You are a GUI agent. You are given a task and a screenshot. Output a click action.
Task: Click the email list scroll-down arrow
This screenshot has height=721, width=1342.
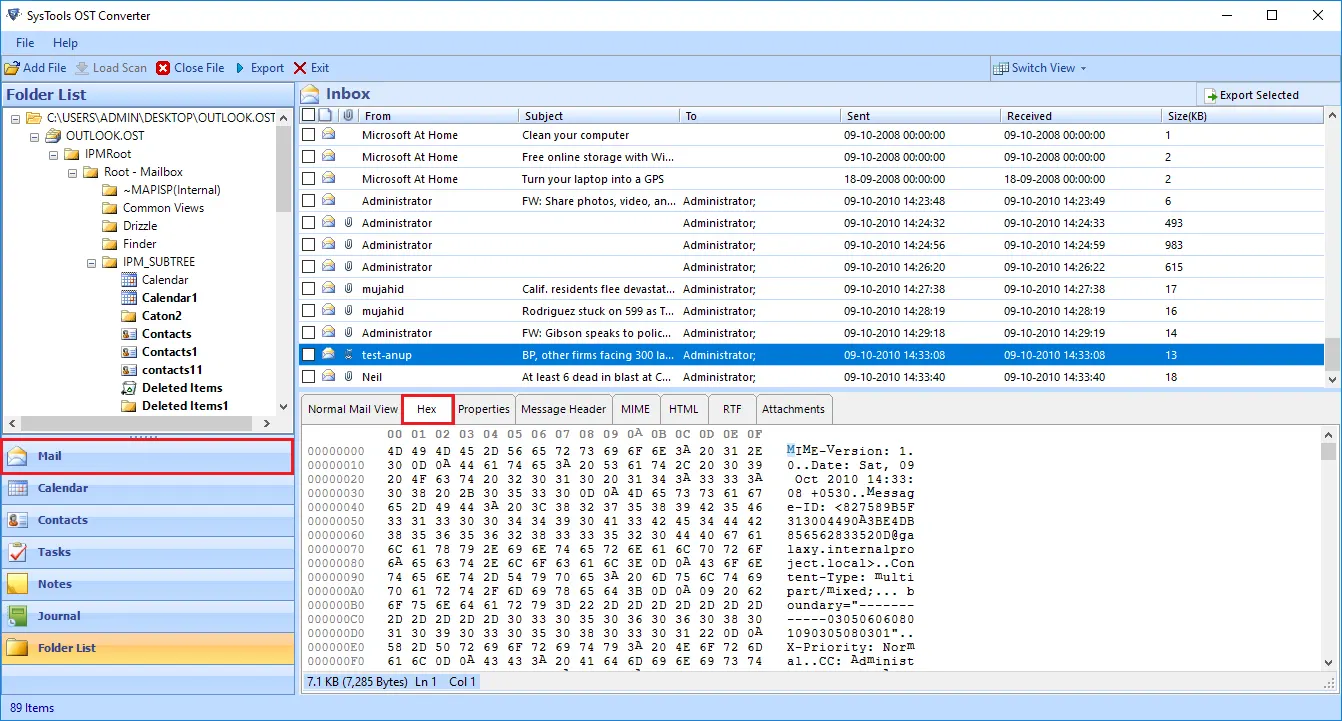pos(1333,379)
